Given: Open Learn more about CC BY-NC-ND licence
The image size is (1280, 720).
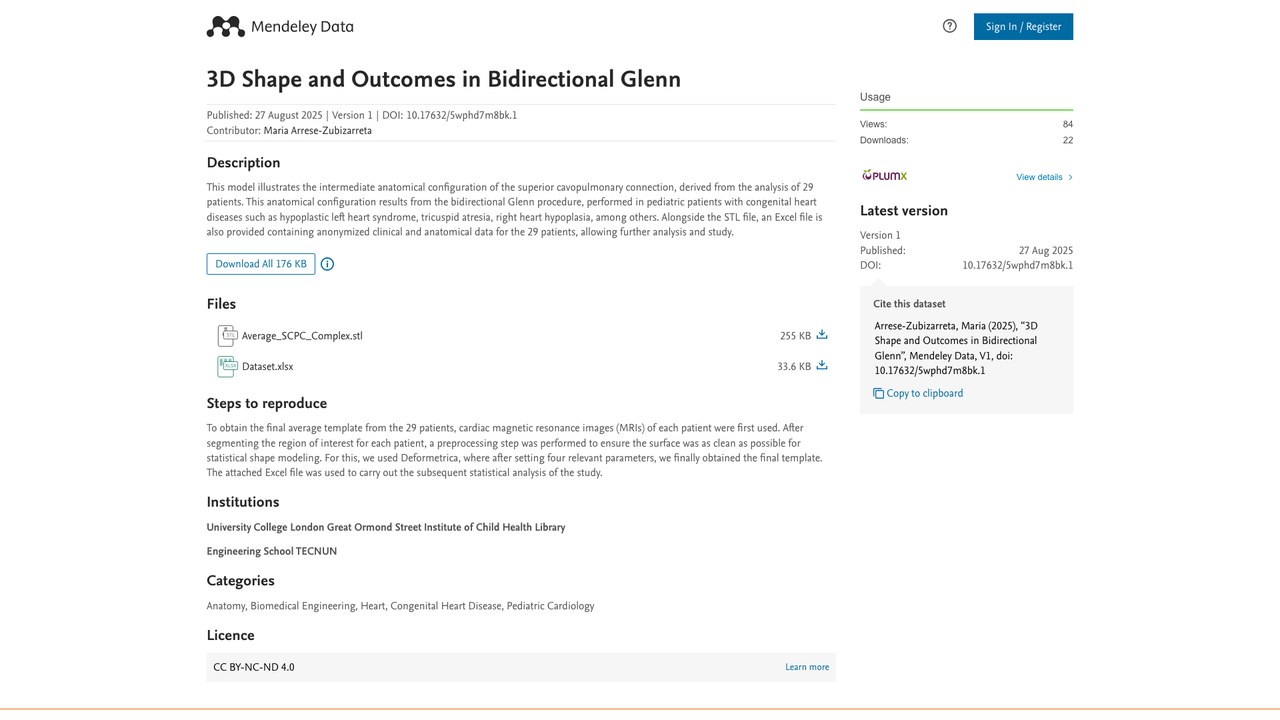Looking at the screenshot, I should click(x=807, y=667).
